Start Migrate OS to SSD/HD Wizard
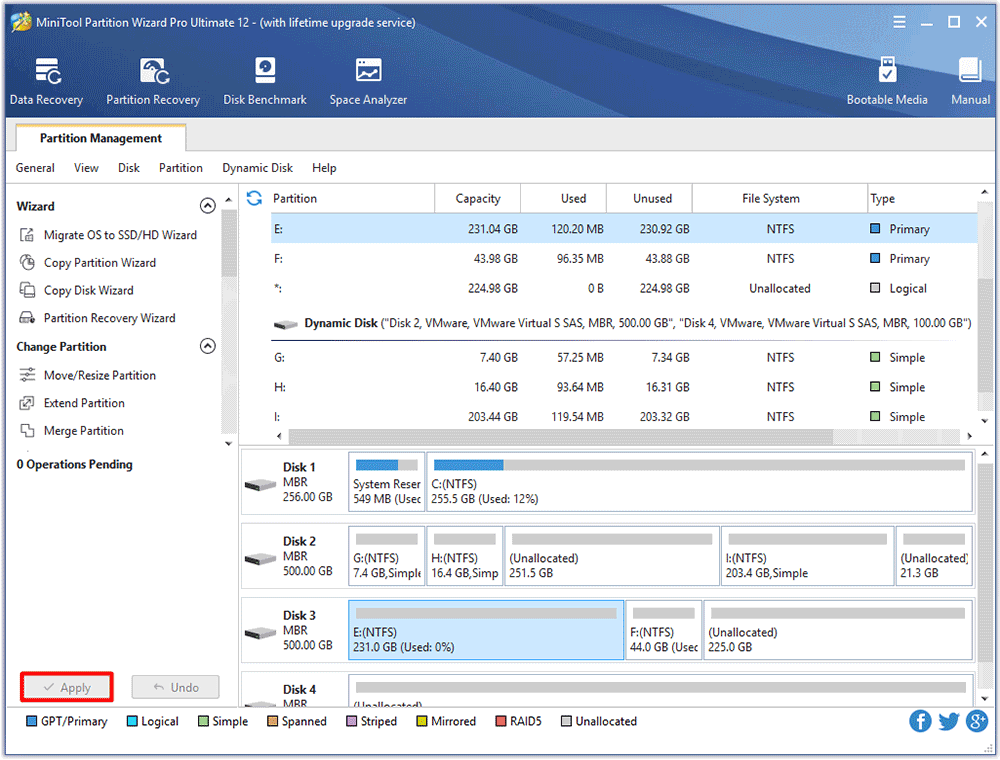The width and height of the screenshot is (1000, 760). (x=120, y=235)
